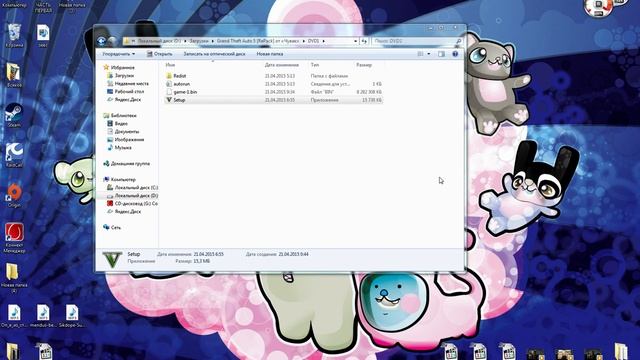Select the Redist folder name
The height and width of the screenshot is (360, 640).
pos(180,76)
